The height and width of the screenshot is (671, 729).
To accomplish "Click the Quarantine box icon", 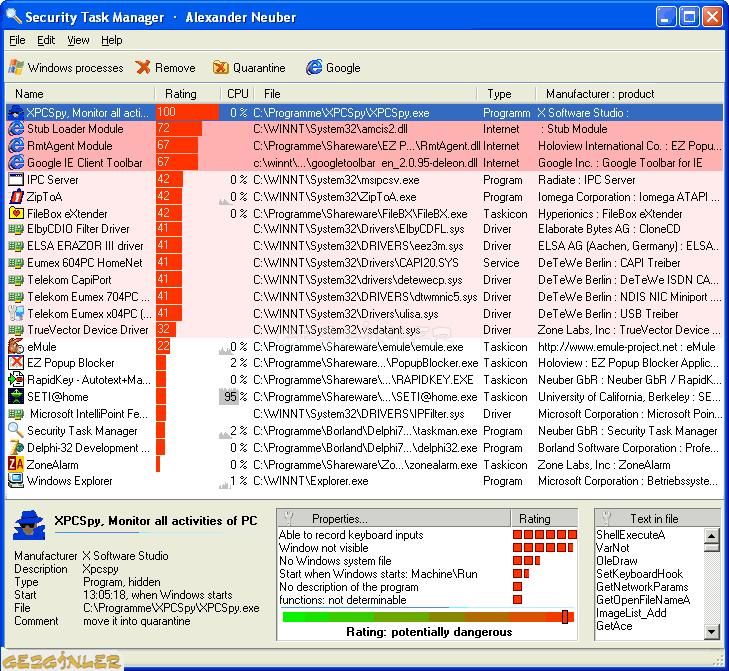I will [x=220, y=68].
